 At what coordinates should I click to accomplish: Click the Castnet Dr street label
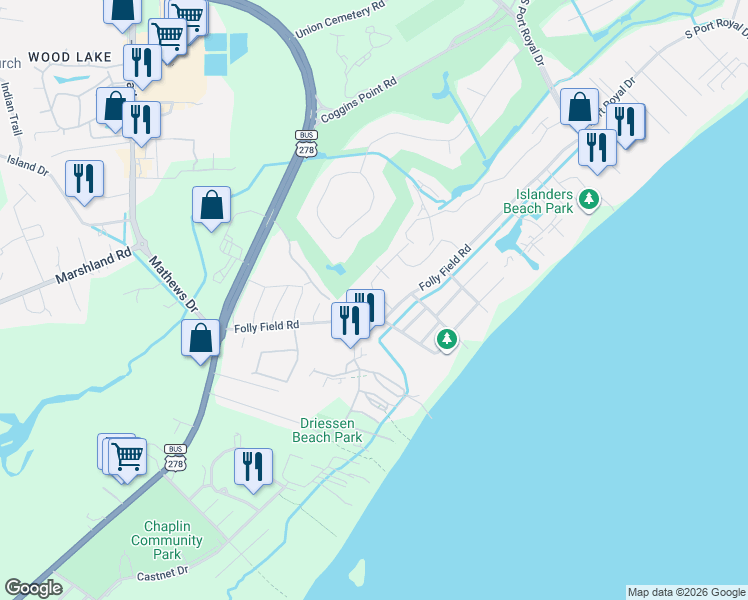tap(163, 573)
